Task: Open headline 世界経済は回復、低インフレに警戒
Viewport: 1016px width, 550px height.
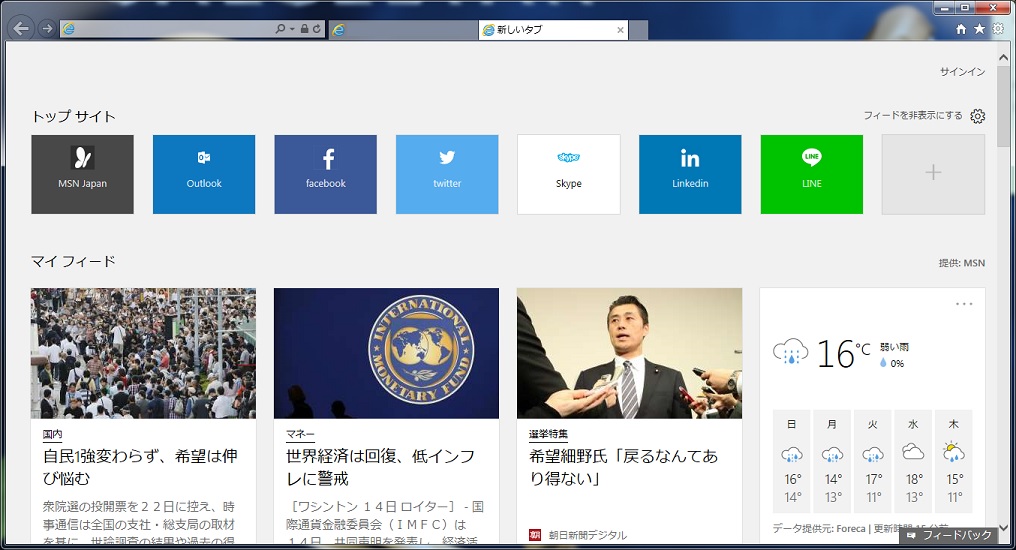Action: [380, 467]
